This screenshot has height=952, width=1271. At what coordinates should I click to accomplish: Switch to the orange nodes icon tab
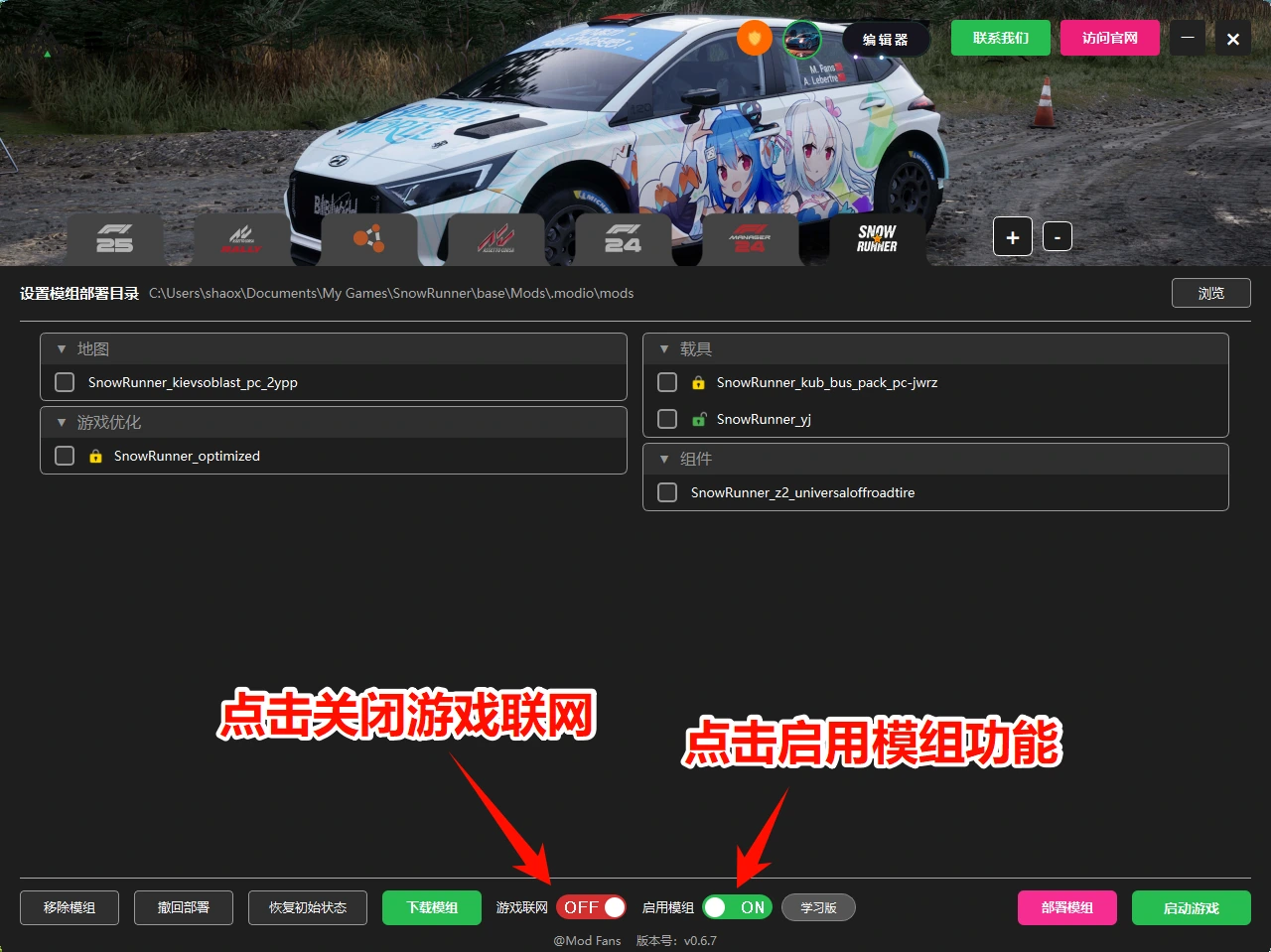click(368, 239)
